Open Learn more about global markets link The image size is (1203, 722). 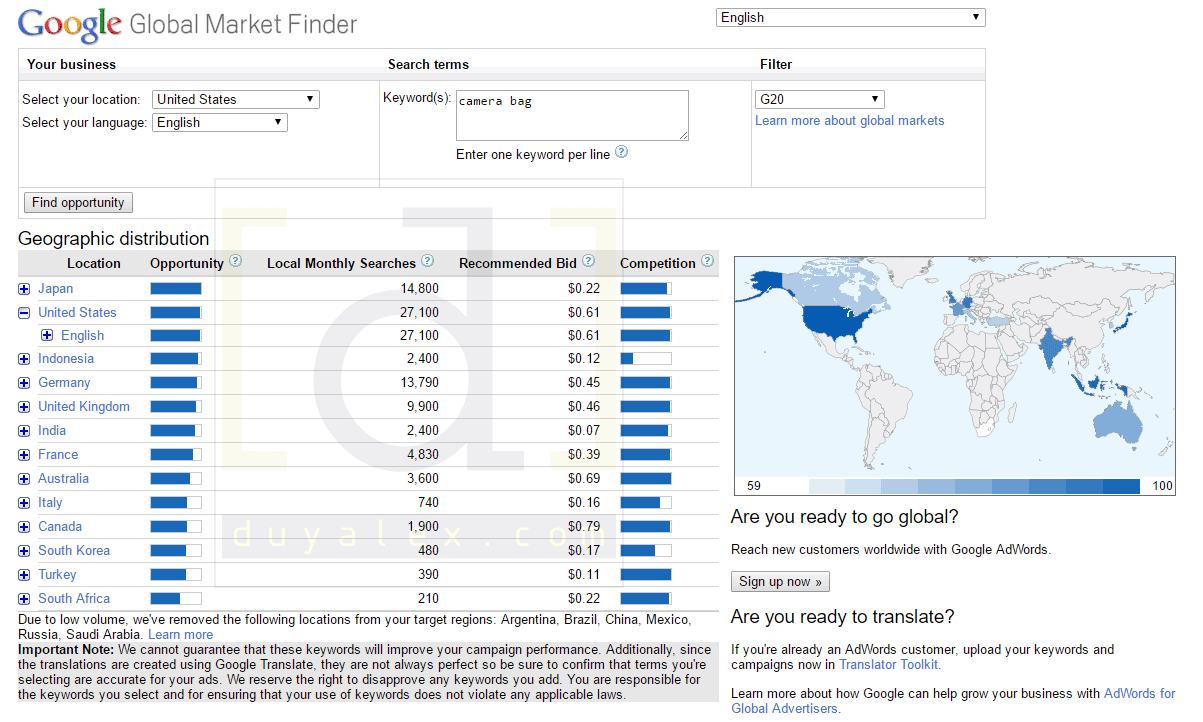click(850, 120)
